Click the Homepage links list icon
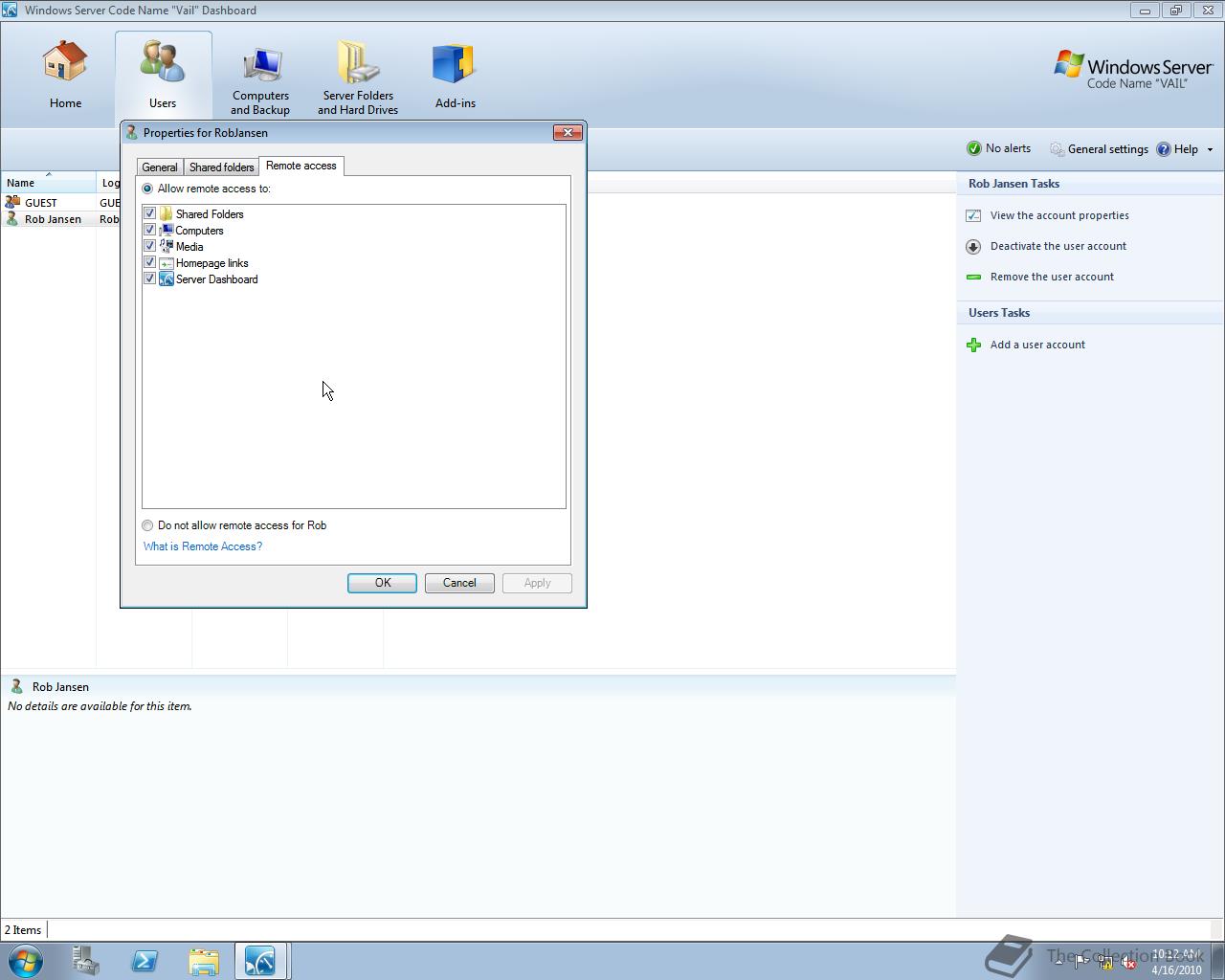The image size is (1225, 980). point(167,262)
